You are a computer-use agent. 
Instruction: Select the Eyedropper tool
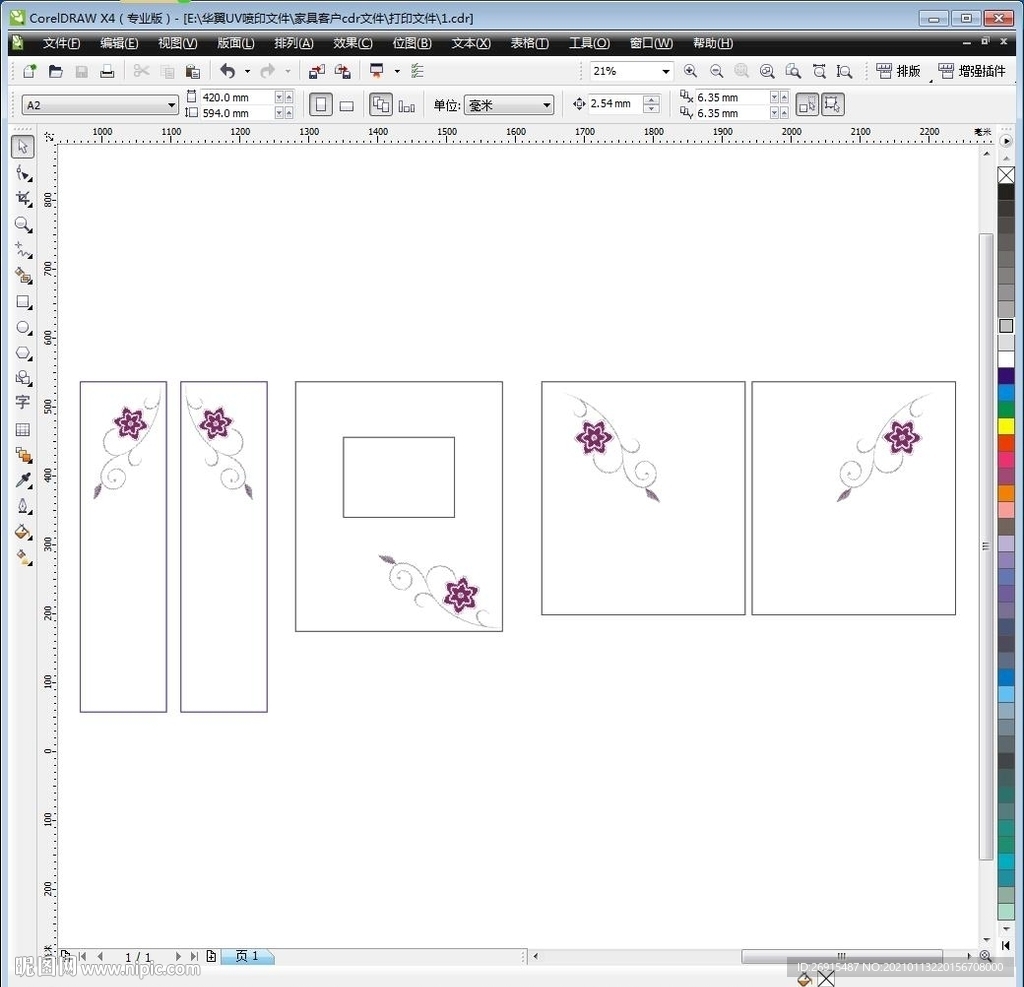coord(24,480)
